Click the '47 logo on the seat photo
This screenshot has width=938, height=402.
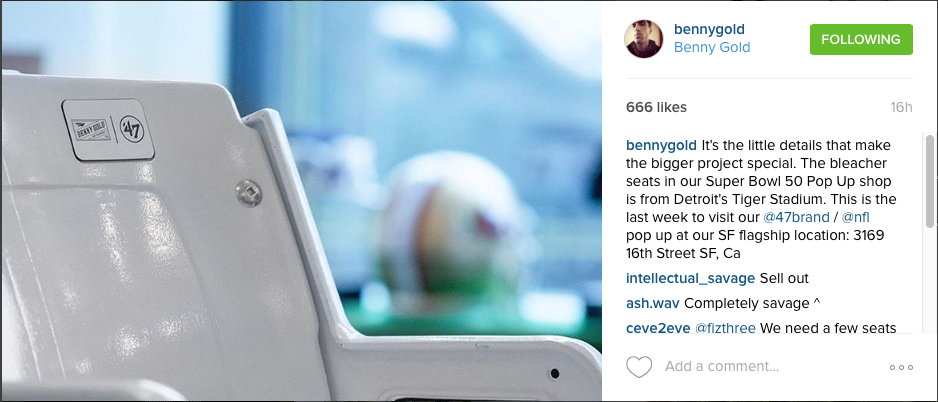click(x=131, y=128)
